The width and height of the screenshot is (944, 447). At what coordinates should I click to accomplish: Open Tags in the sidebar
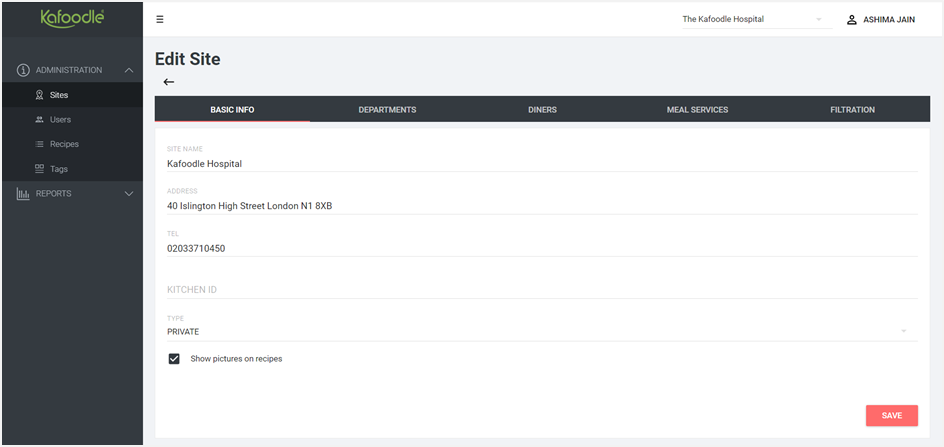[x=72, y=169]
